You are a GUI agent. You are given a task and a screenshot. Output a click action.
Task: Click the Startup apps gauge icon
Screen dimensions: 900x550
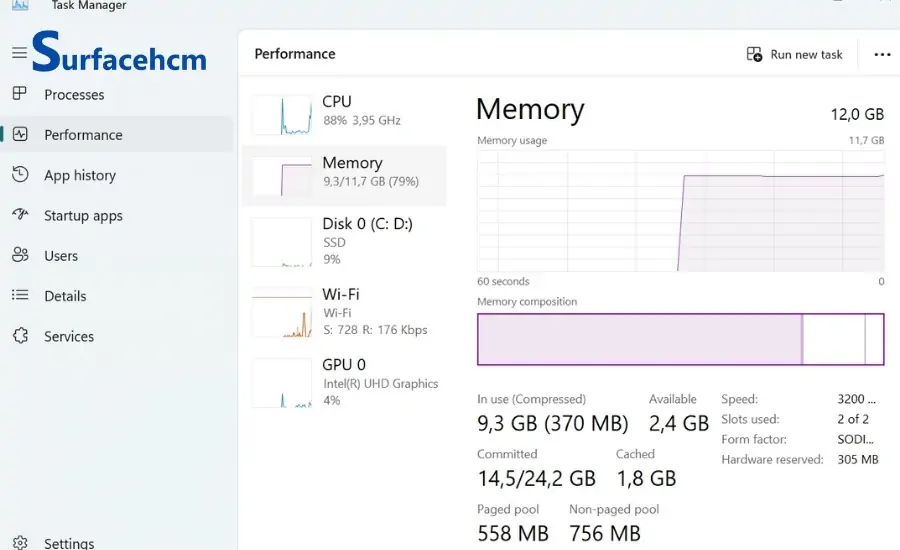20,215
